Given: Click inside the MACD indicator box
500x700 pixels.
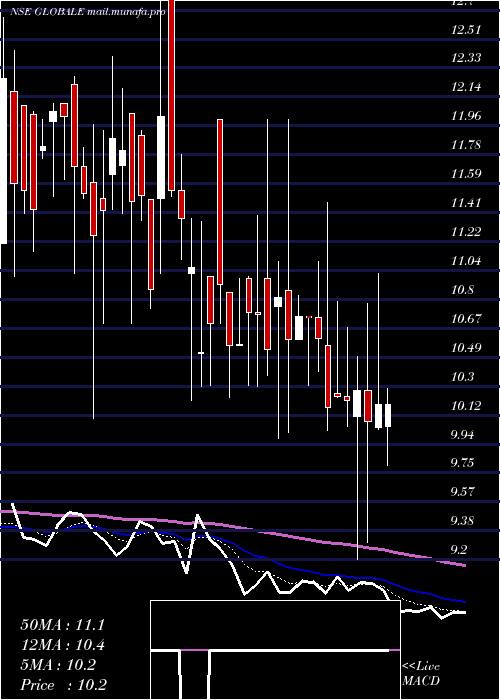Looking at the screenshot, I should pyautogui.click(x=275, y=650).
